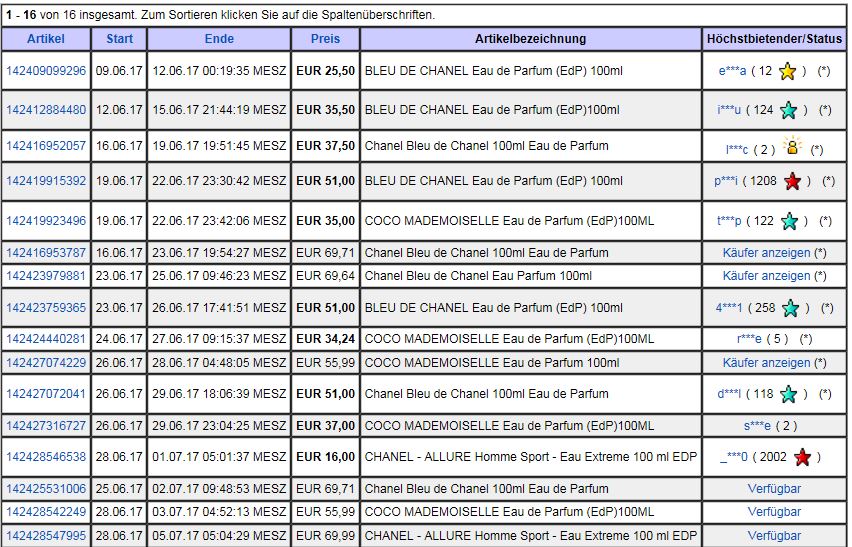
Task: Open item 142416953787
Action: click(46, 253)
